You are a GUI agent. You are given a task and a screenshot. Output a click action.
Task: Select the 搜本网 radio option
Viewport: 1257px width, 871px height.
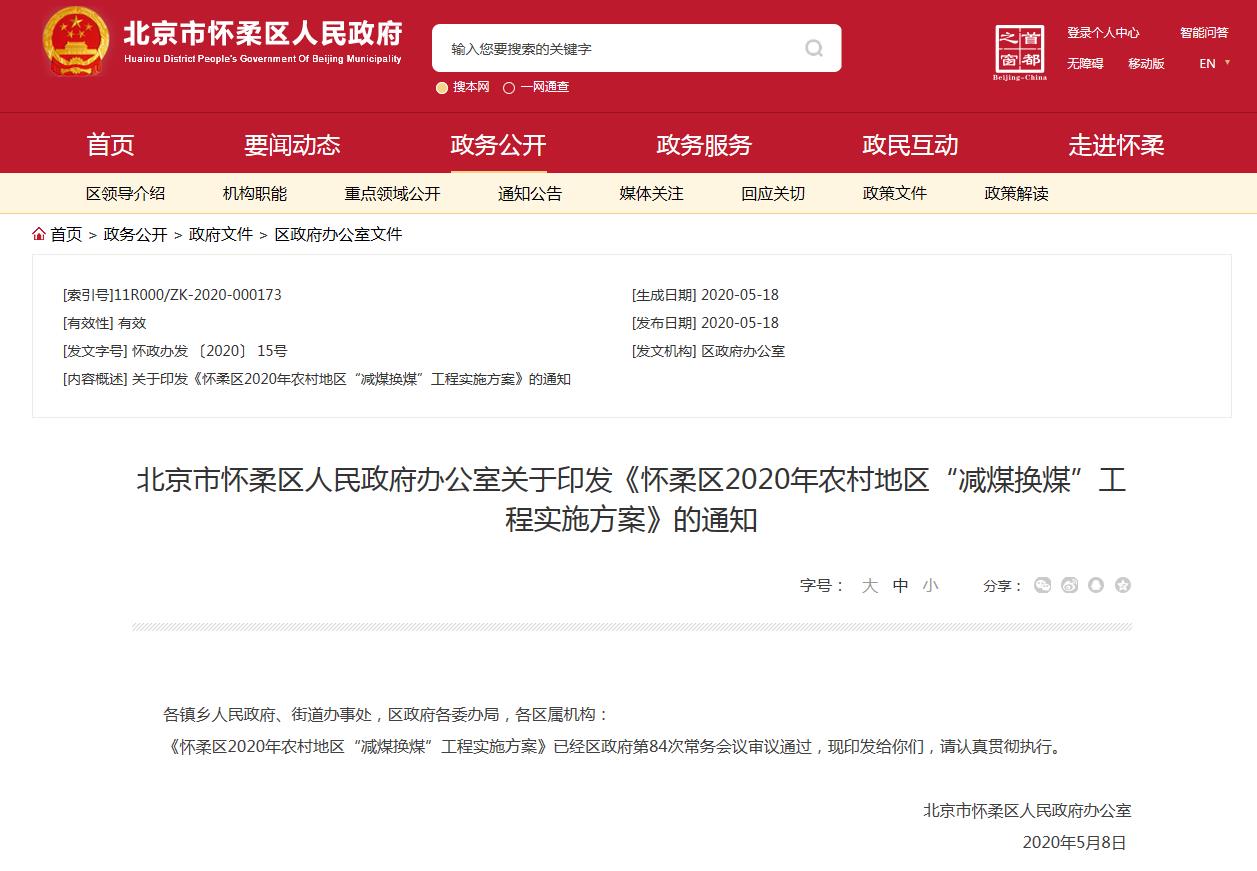[x=442, y=87]
